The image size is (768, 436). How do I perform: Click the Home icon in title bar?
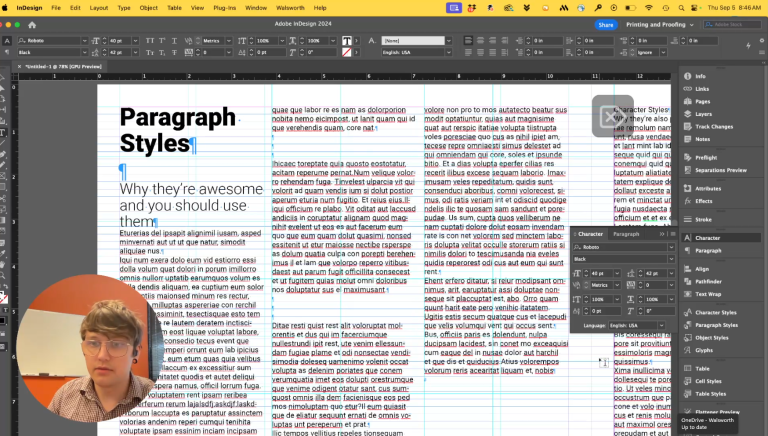(32, 24)
